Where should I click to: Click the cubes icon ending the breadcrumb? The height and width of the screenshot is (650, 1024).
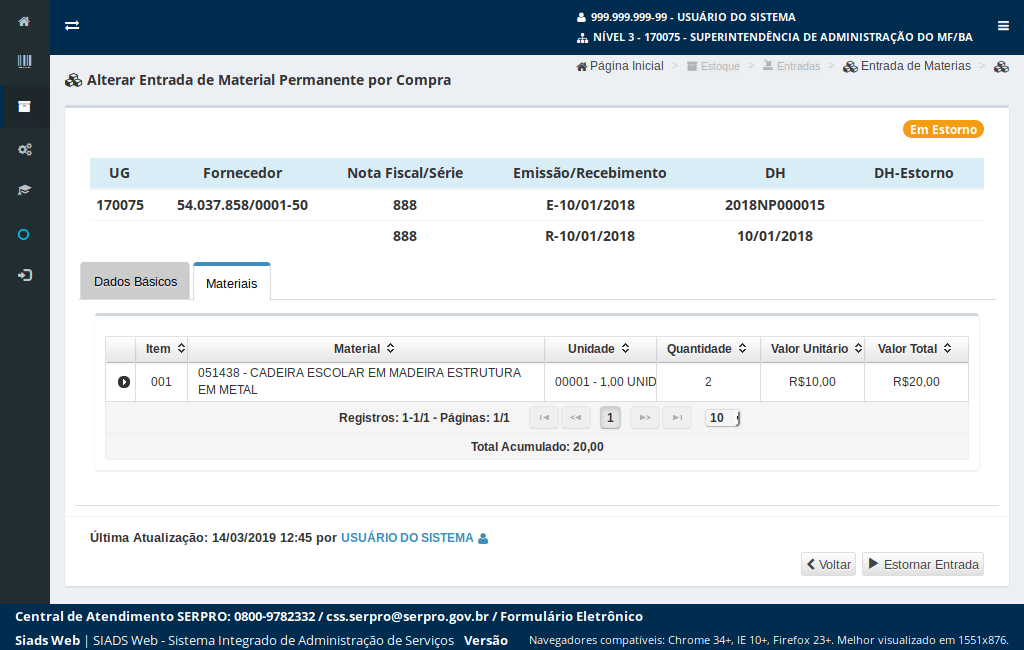[x=1001, y=67]
